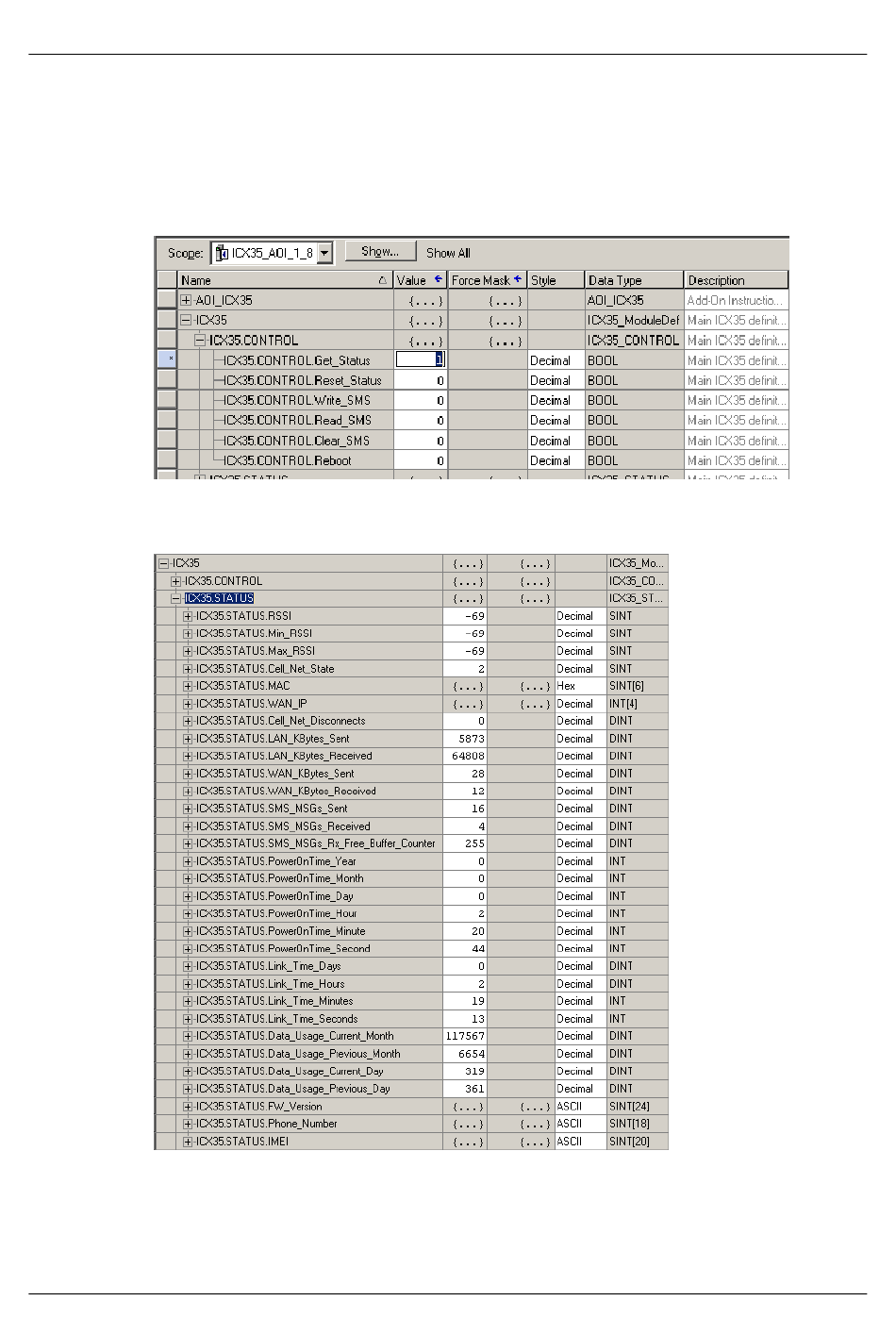Expand ICX35.STATUS.IMEI
Screen dimensions: 896x1318
(x=188, y=1142)
